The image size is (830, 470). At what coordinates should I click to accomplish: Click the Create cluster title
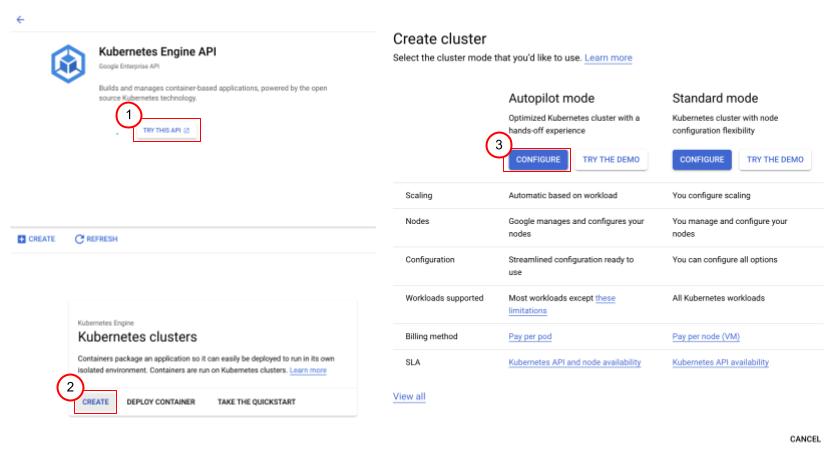(x=439, y=39)
